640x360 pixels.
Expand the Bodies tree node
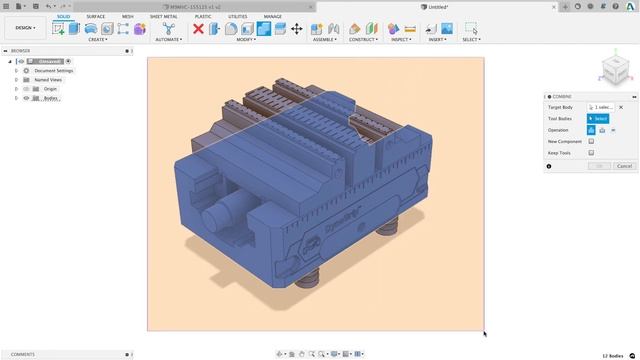pos(16,98)
